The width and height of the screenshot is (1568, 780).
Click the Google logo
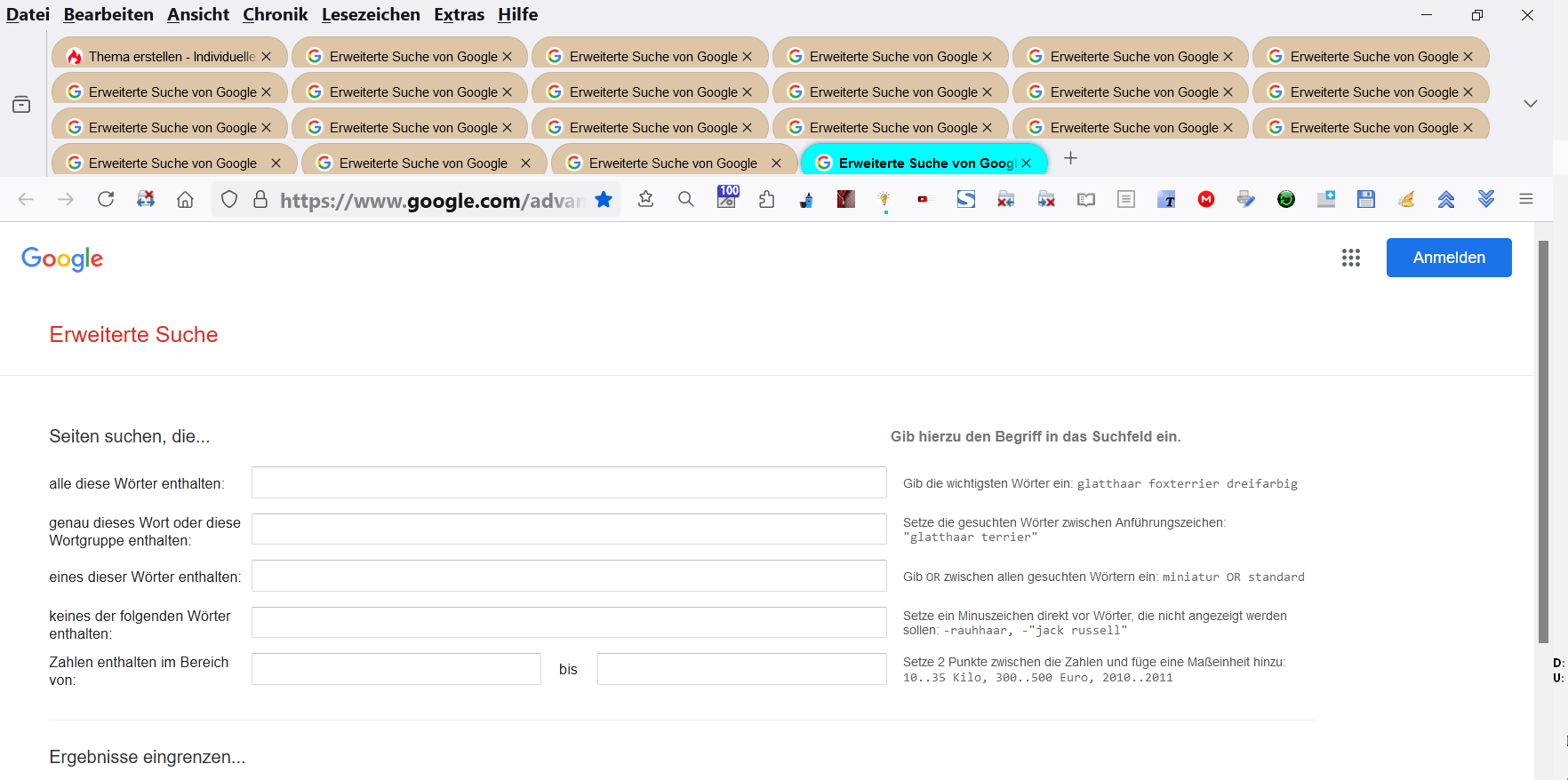[x=62, y=259]
